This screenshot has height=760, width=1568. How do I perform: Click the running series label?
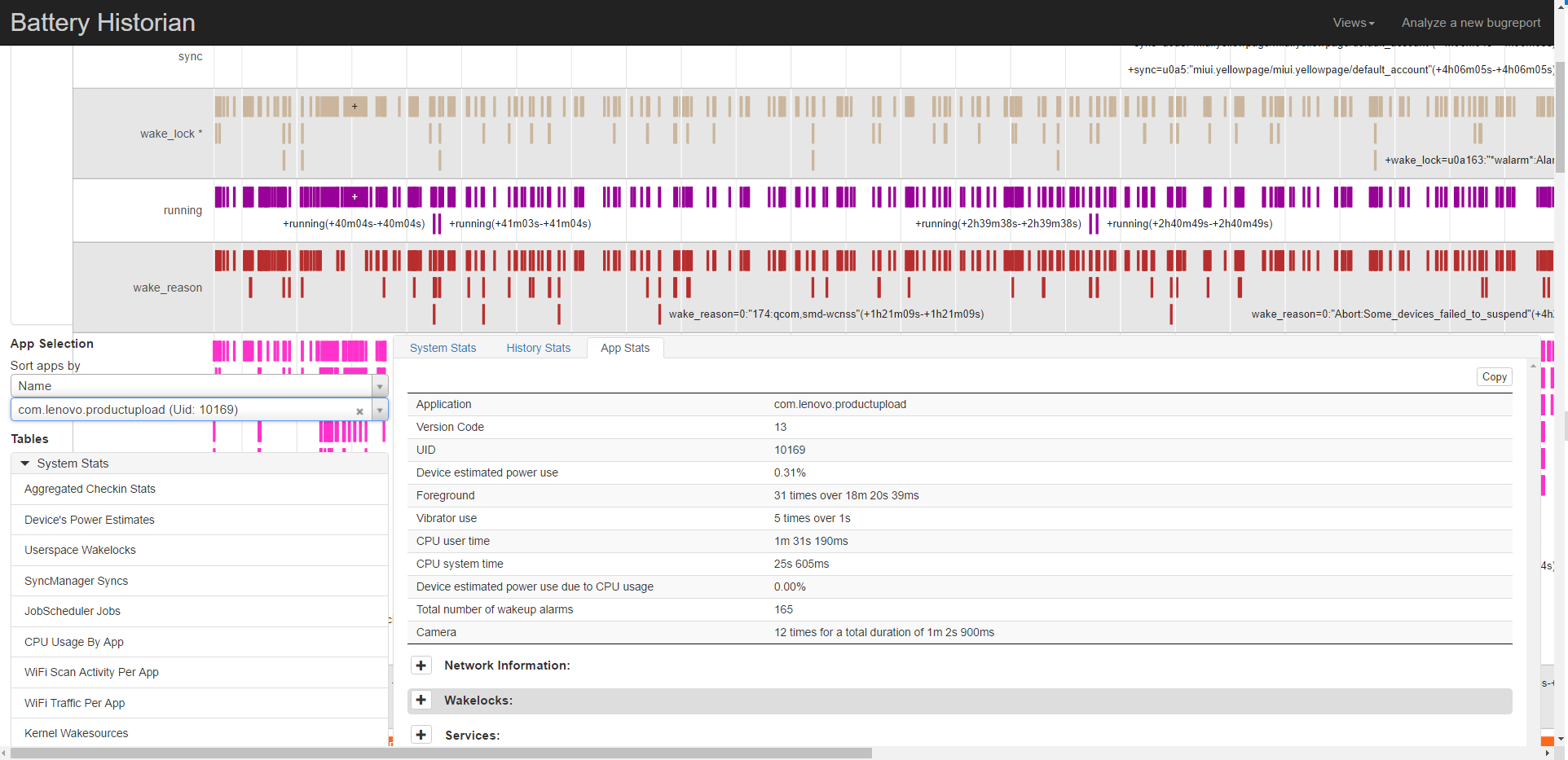pyautogui.click(x=183, y=210)
